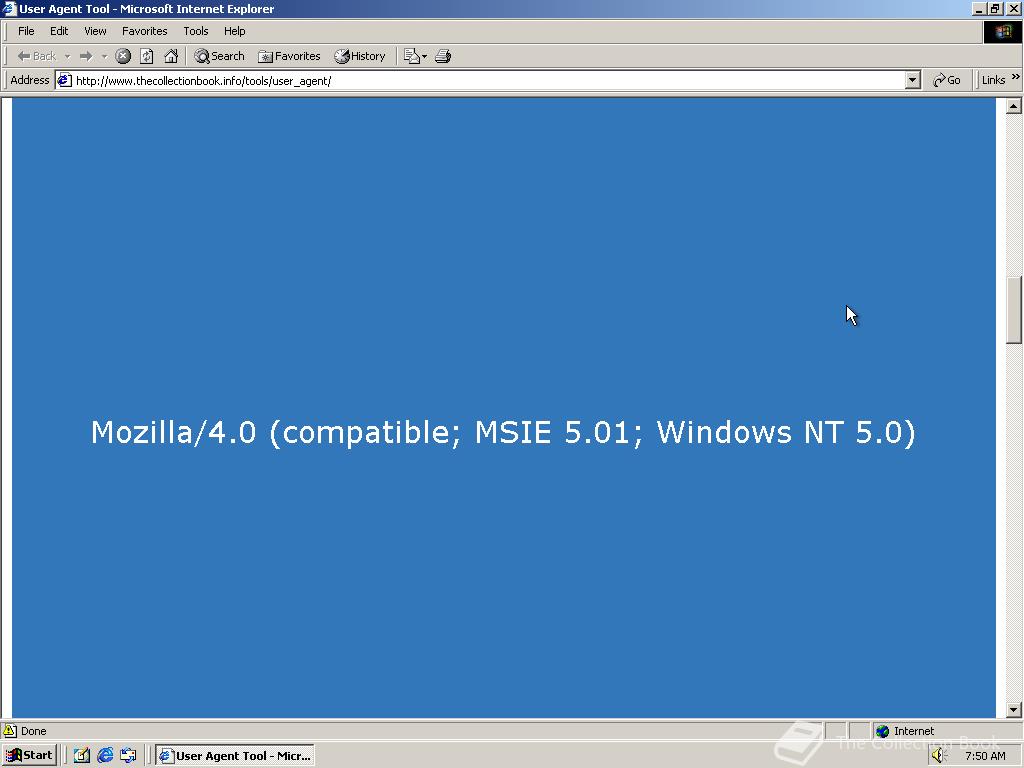Click the status bar warning page icon
The height and width of the screenshot is (768, 1024).
(x=10, y=730)
